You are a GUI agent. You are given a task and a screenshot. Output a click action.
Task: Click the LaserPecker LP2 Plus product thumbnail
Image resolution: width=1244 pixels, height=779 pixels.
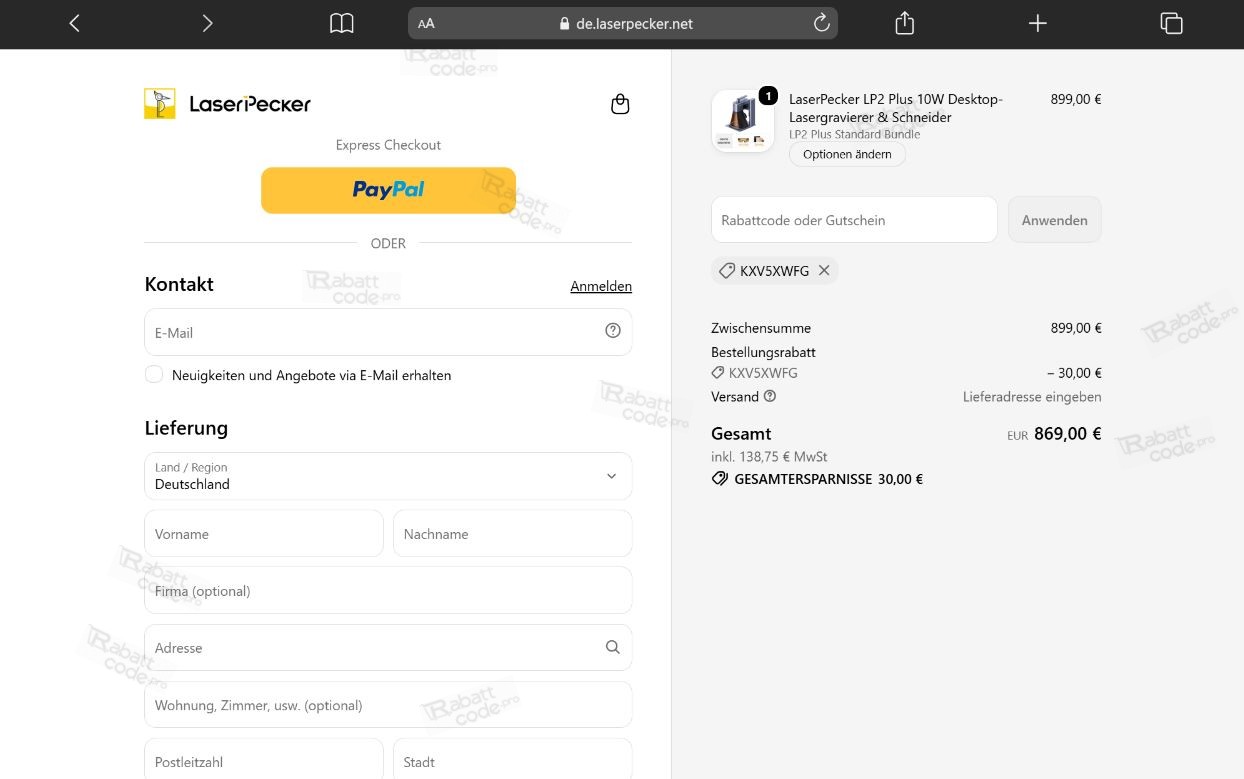[x=743, y=120]
